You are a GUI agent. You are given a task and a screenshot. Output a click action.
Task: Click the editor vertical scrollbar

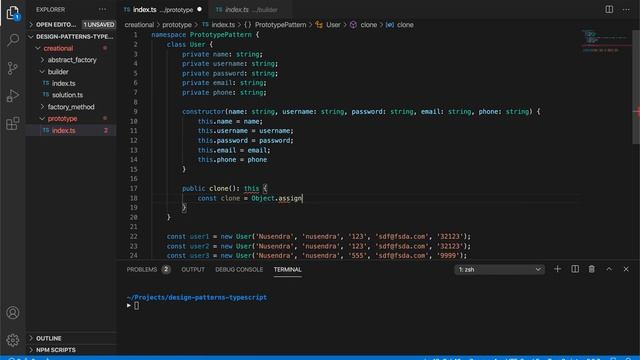[636, 86]
